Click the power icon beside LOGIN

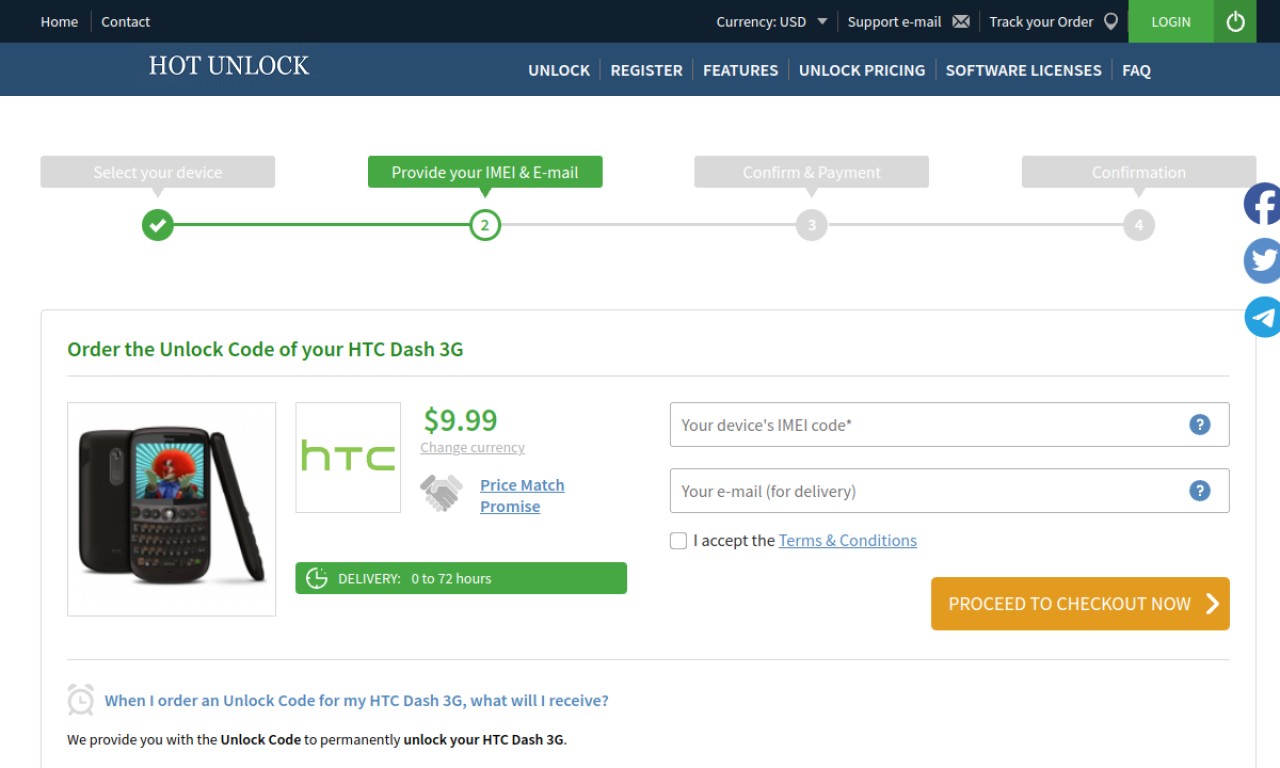[x=1235, y=21]
